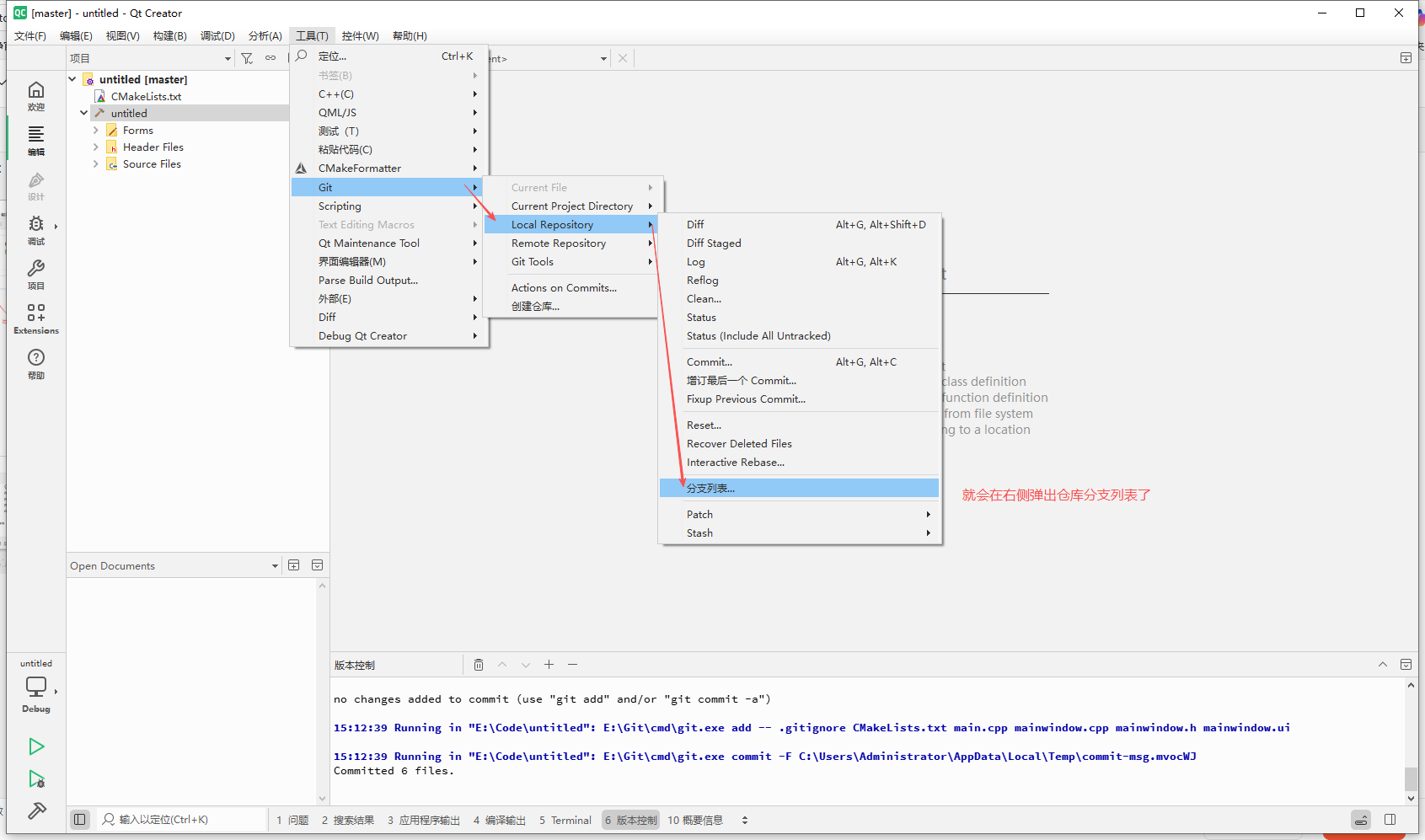1425x840 pixels.
Task: Close the version control output pane
Action: point(1406,665)
